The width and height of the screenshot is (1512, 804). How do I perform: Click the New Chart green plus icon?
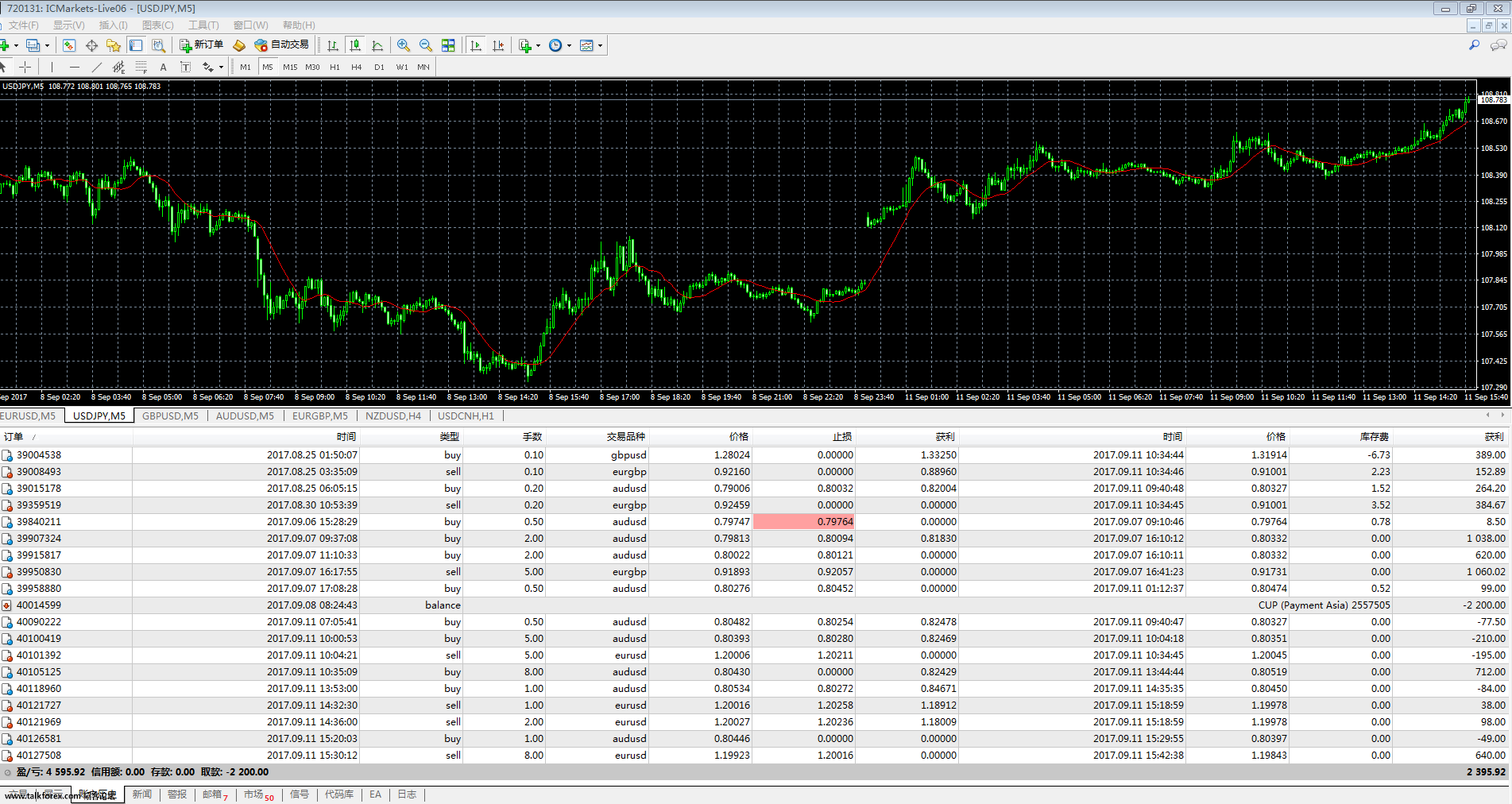[5, 45]
